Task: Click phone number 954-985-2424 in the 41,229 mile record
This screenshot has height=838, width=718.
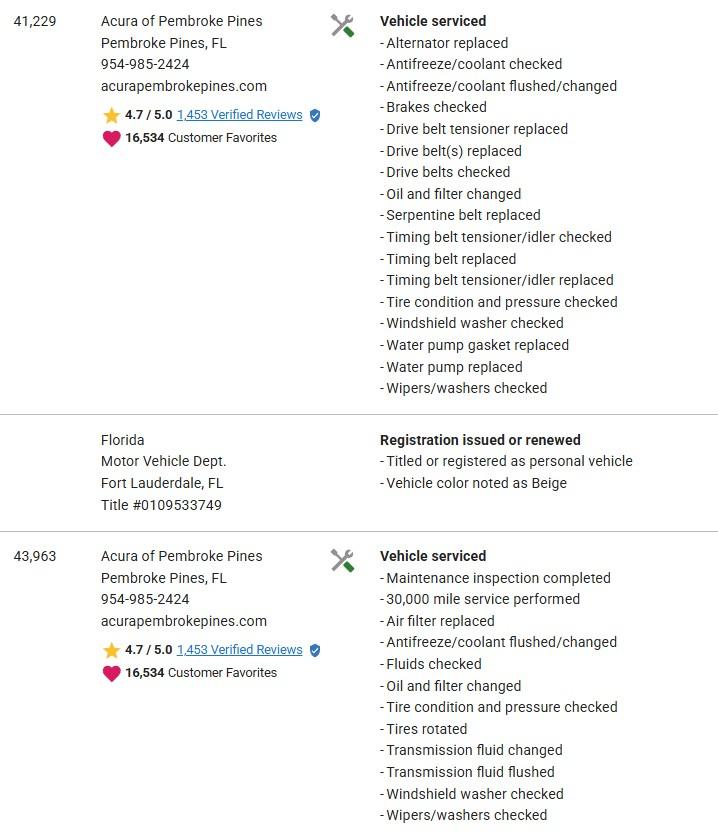Action: pos(145,64)
